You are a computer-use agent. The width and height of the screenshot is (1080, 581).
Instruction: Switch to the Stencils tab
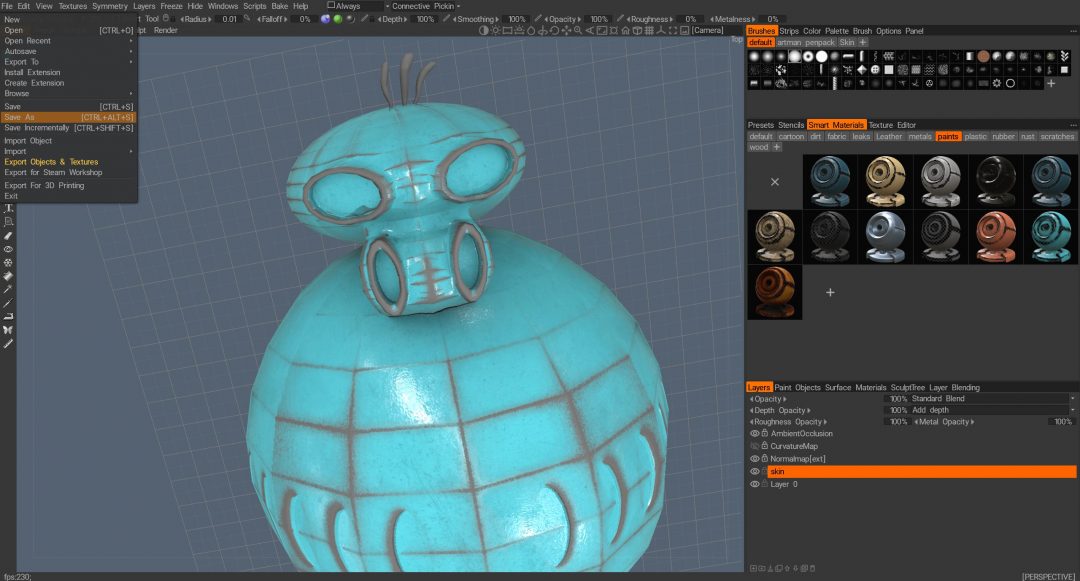[791, 125]
